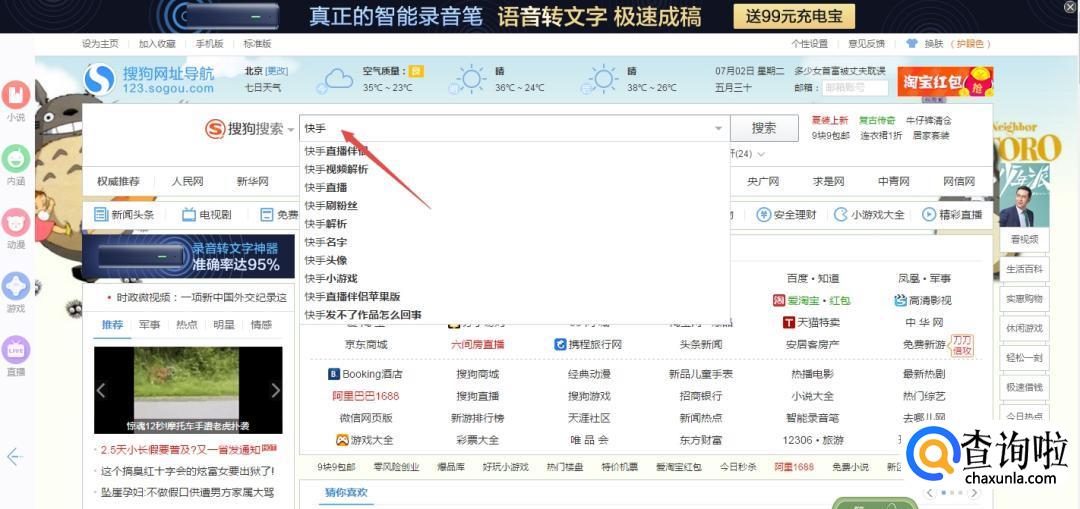Click the cloudy weather icon
1080x509 pixels.
coord(335,81)
